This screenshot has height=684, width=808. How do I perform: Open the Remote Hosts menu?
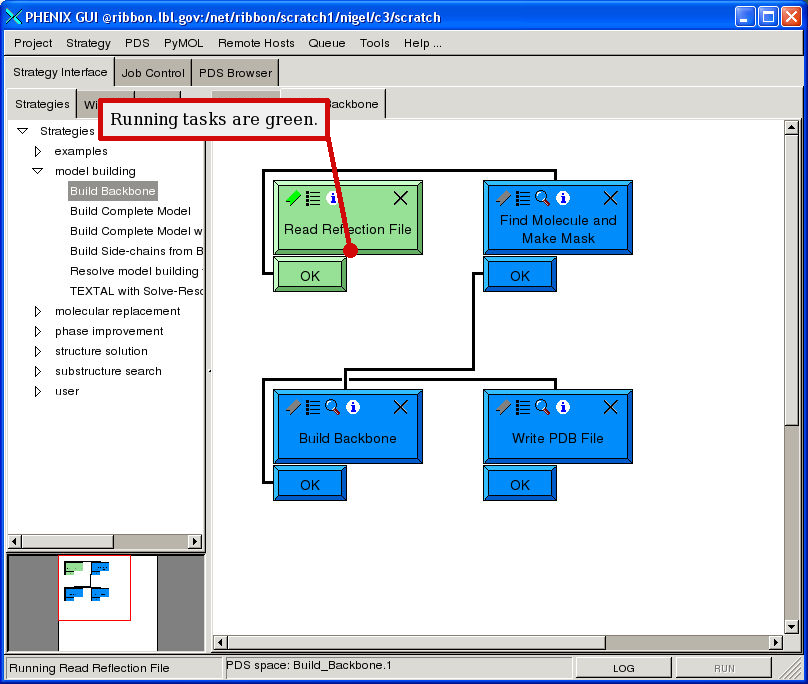(256, 43)
